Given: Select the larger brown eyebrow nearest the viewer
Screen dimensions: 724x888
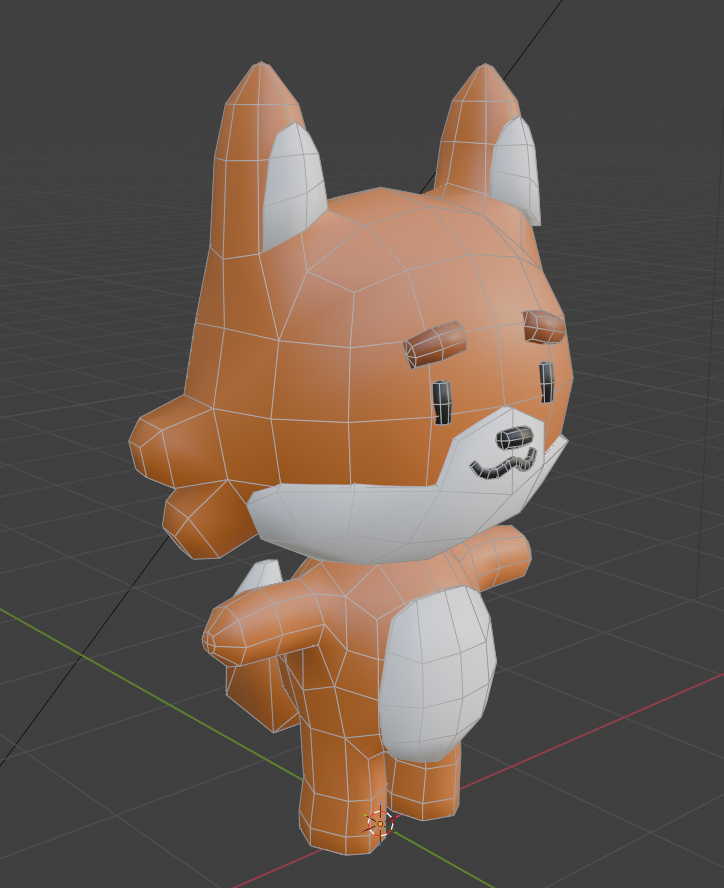Looking at the screenshot, I should [435, 343].
